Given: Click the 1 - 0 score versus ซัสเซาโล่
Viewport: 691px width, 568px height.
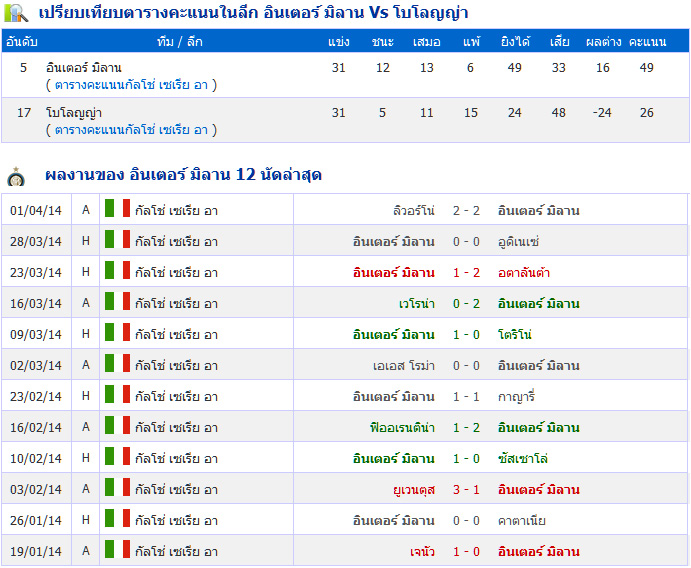Looking at the screenshot, I should tap(466, 459).
